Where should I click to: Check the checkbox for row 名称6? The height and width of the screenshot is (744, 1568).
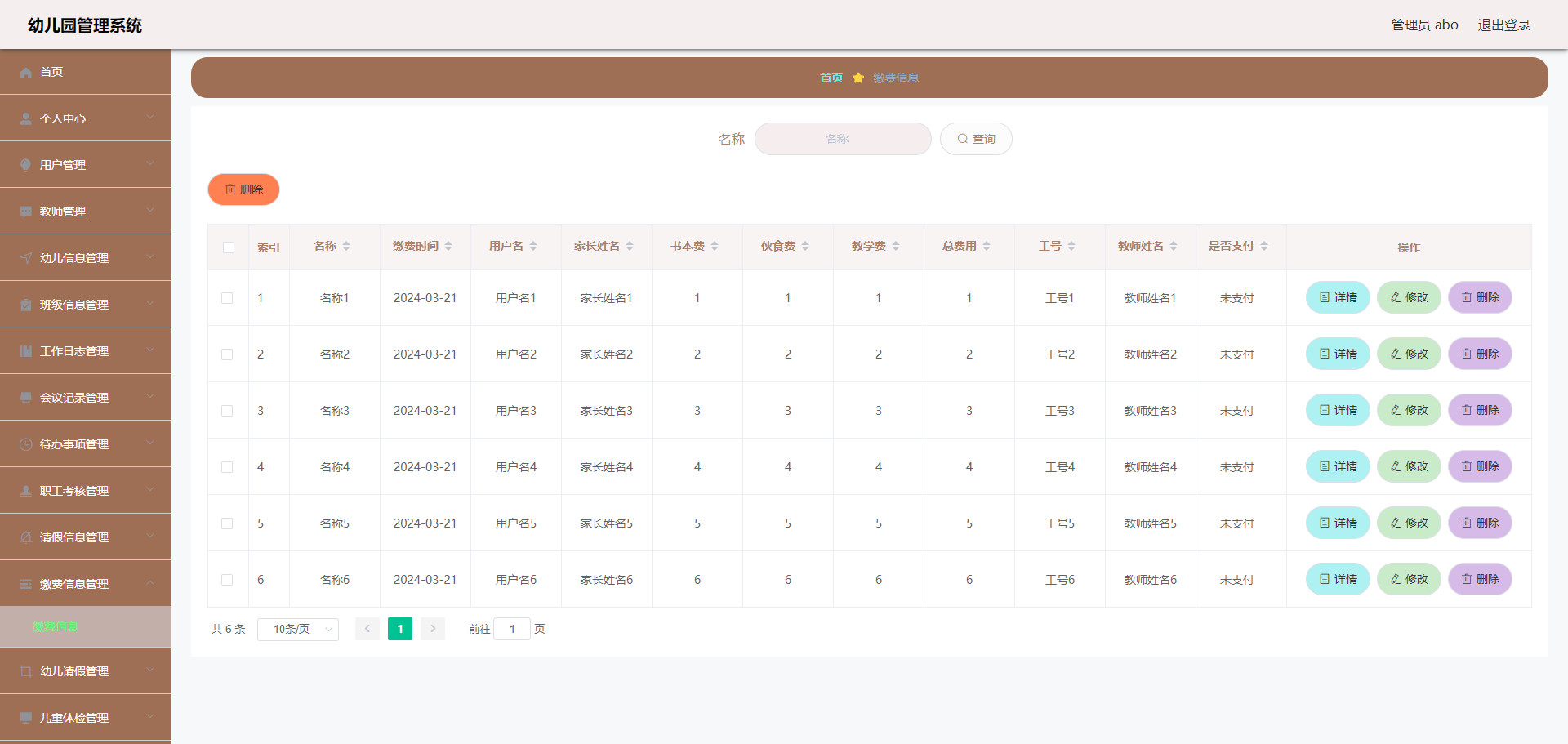pyautogui.click(x=227, y=580)
